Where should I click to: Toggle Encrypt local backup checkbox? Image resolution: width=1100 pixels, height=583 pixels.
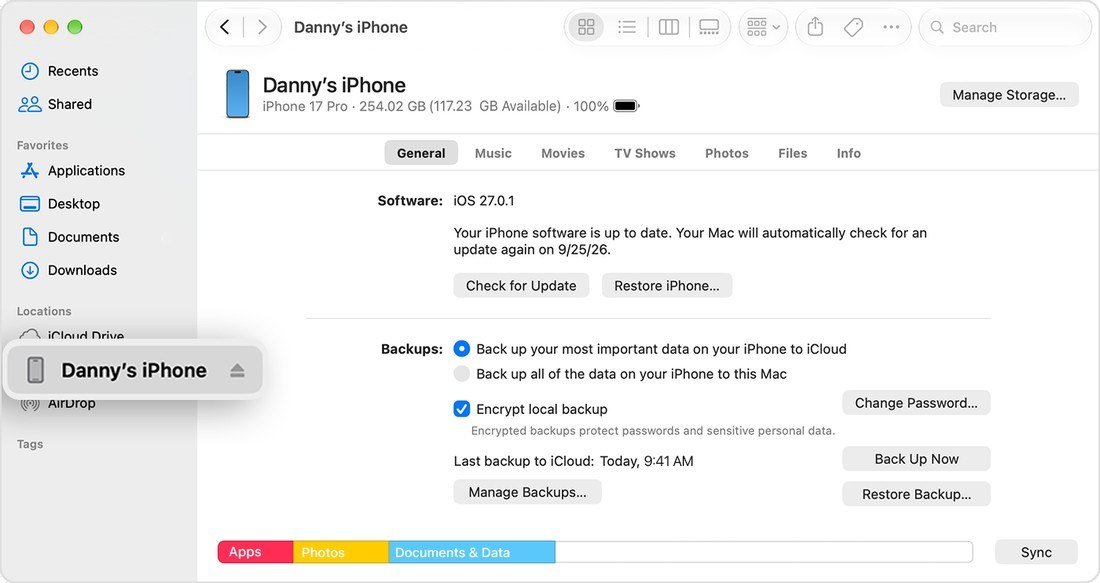[x=462, y=409]
